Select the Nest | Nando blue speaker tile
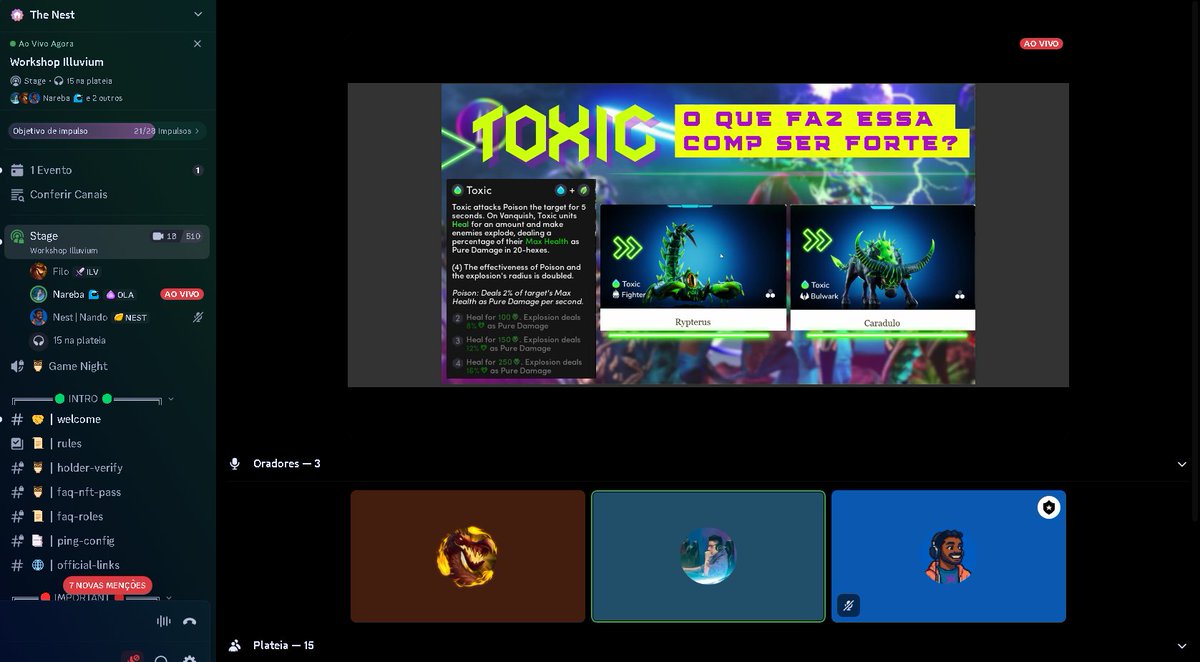 coord(948,556)
